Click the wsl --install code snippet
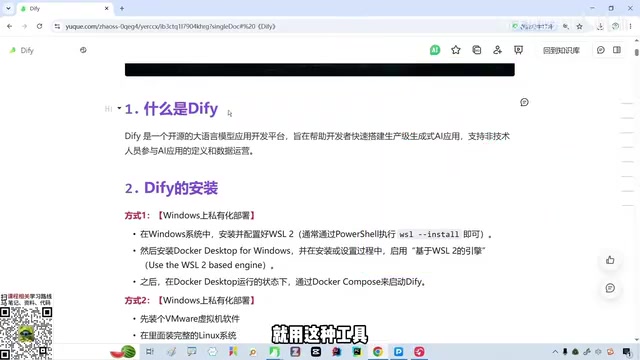The height and width of the screenshot is (360, 640). pos(429,234)
